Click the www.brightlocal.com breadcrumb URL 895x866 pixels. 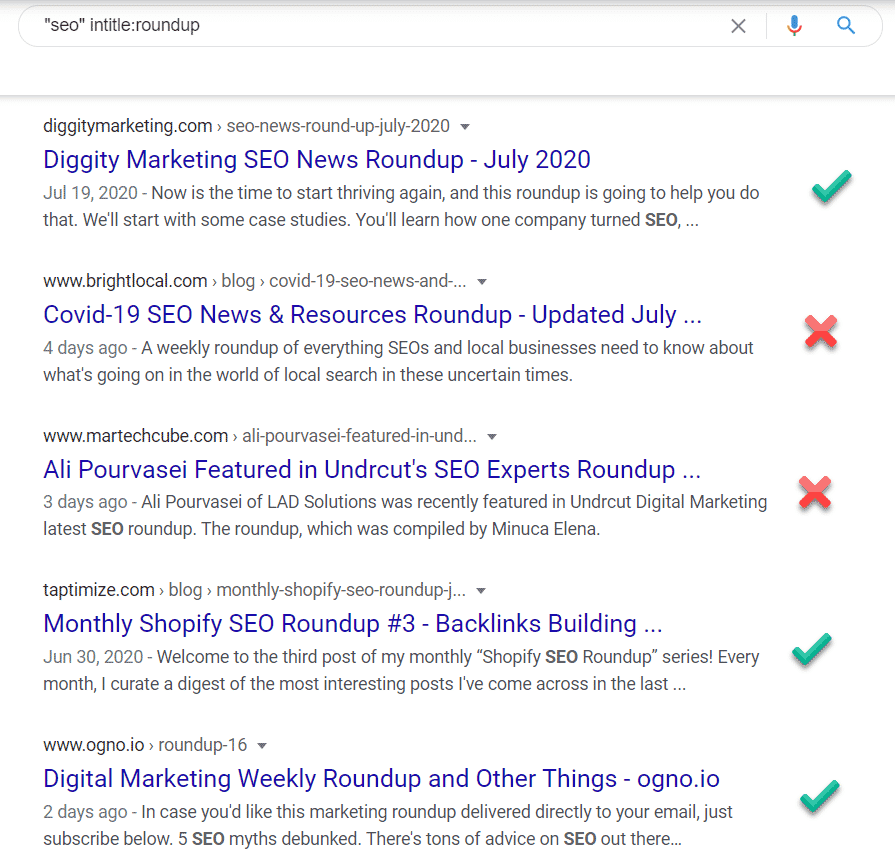125,282
